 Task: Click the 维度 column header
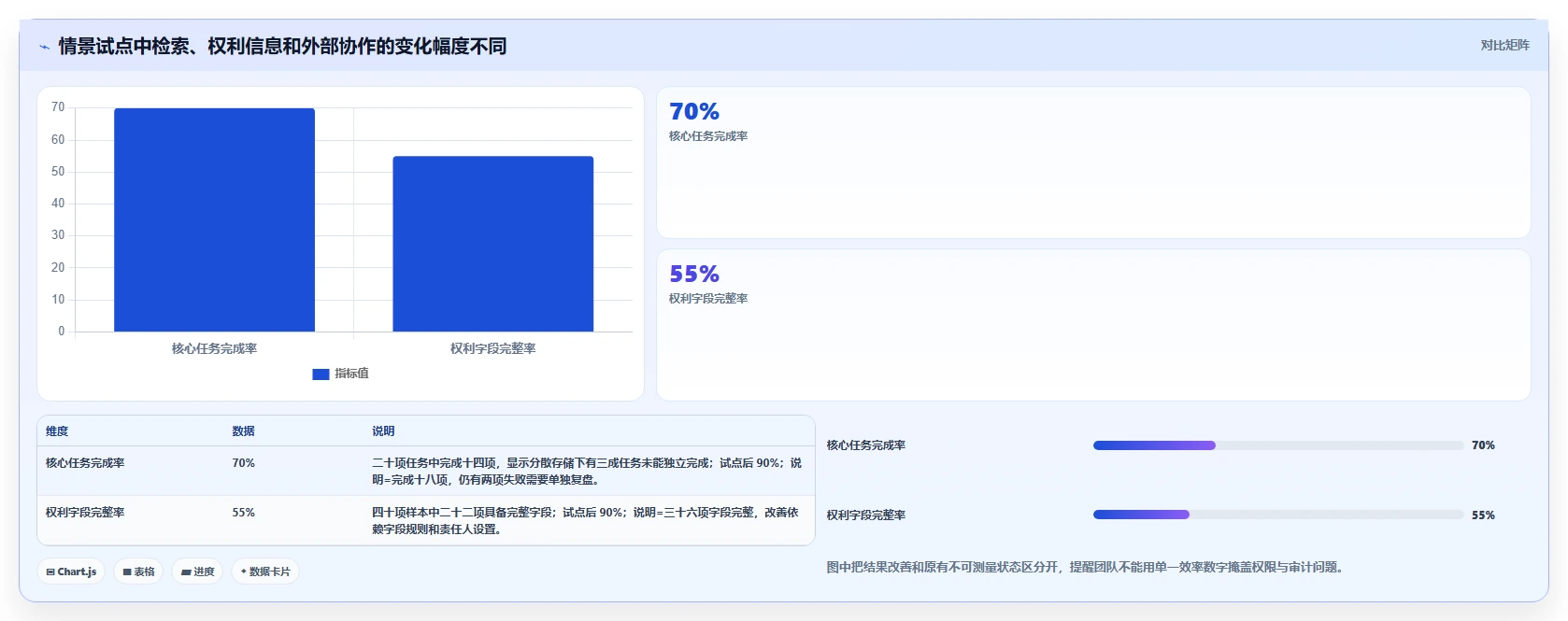(x=57, y=431)
